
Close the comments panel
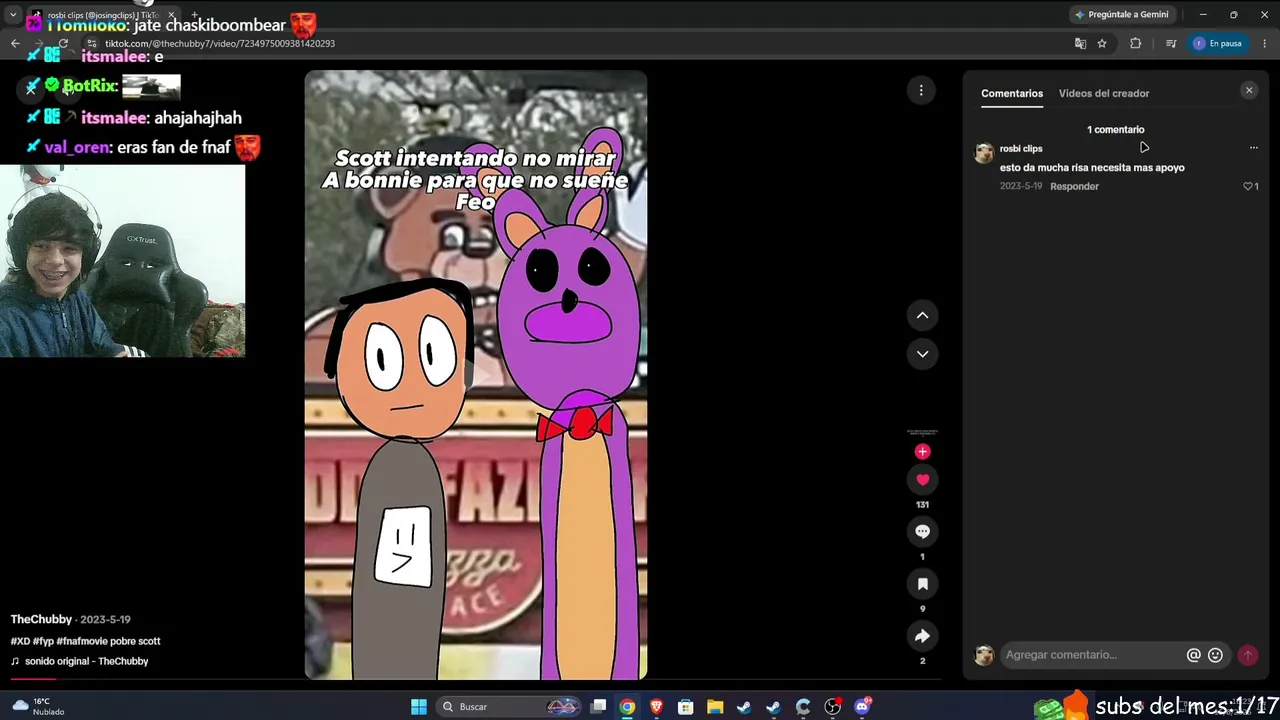point(1248,91)
